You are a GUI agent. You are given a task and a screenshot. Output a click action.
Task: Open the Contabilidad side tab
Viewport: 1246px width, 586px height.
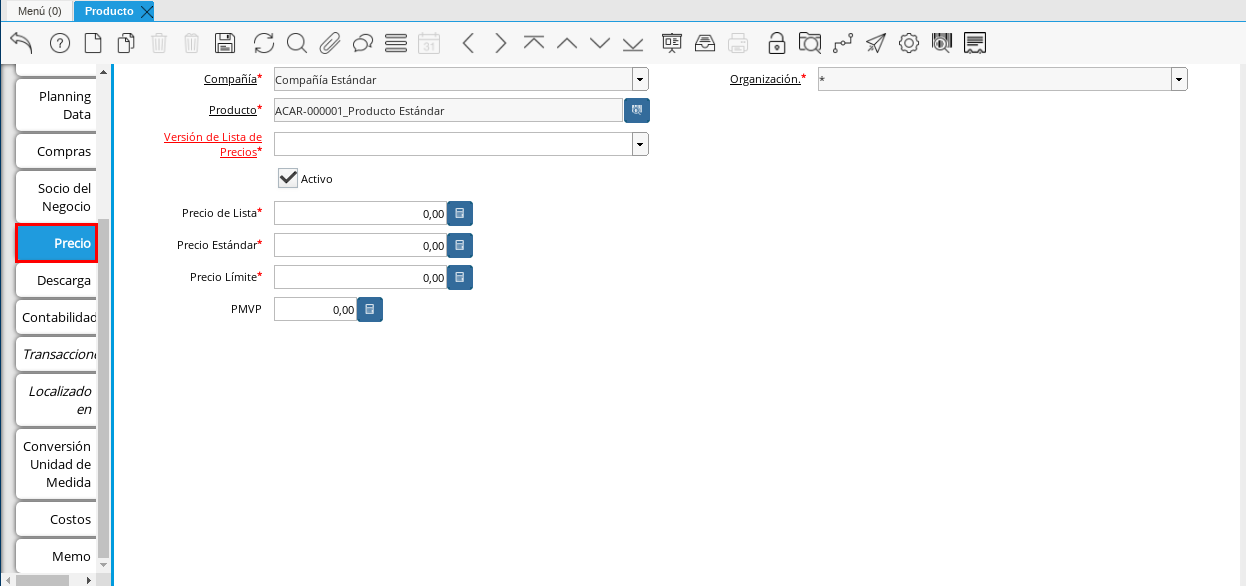tap(58, 317)
